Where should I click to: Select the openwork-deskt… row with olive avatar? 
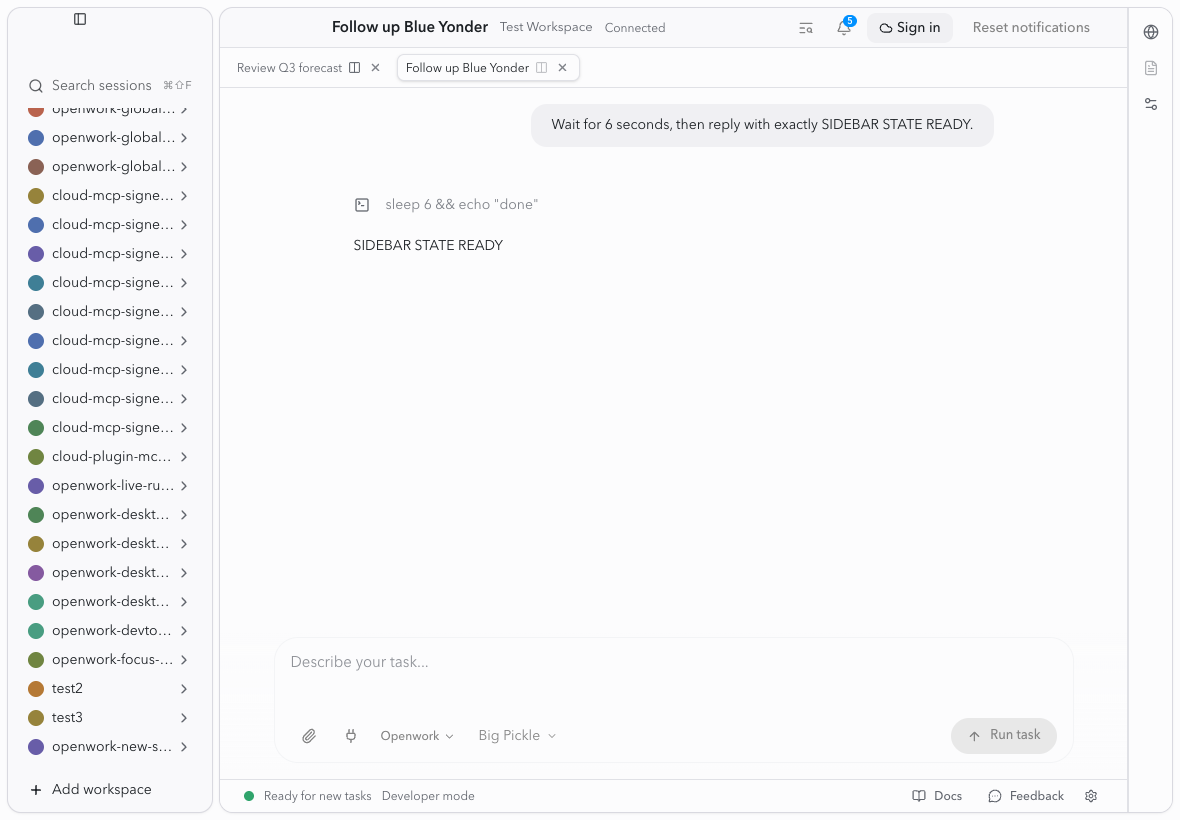tap(108, 544)
